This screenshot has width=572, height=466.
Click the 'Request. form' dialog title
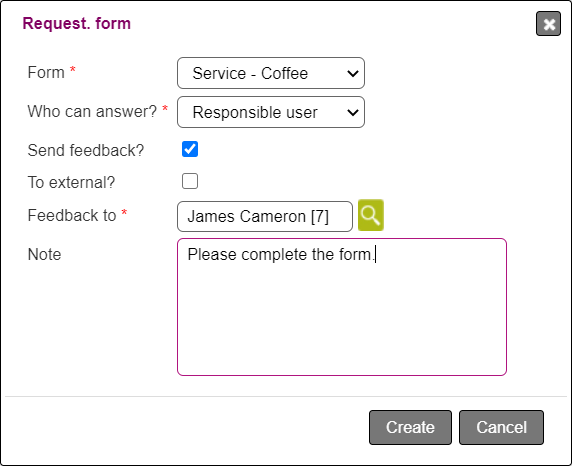click(77, 23)
